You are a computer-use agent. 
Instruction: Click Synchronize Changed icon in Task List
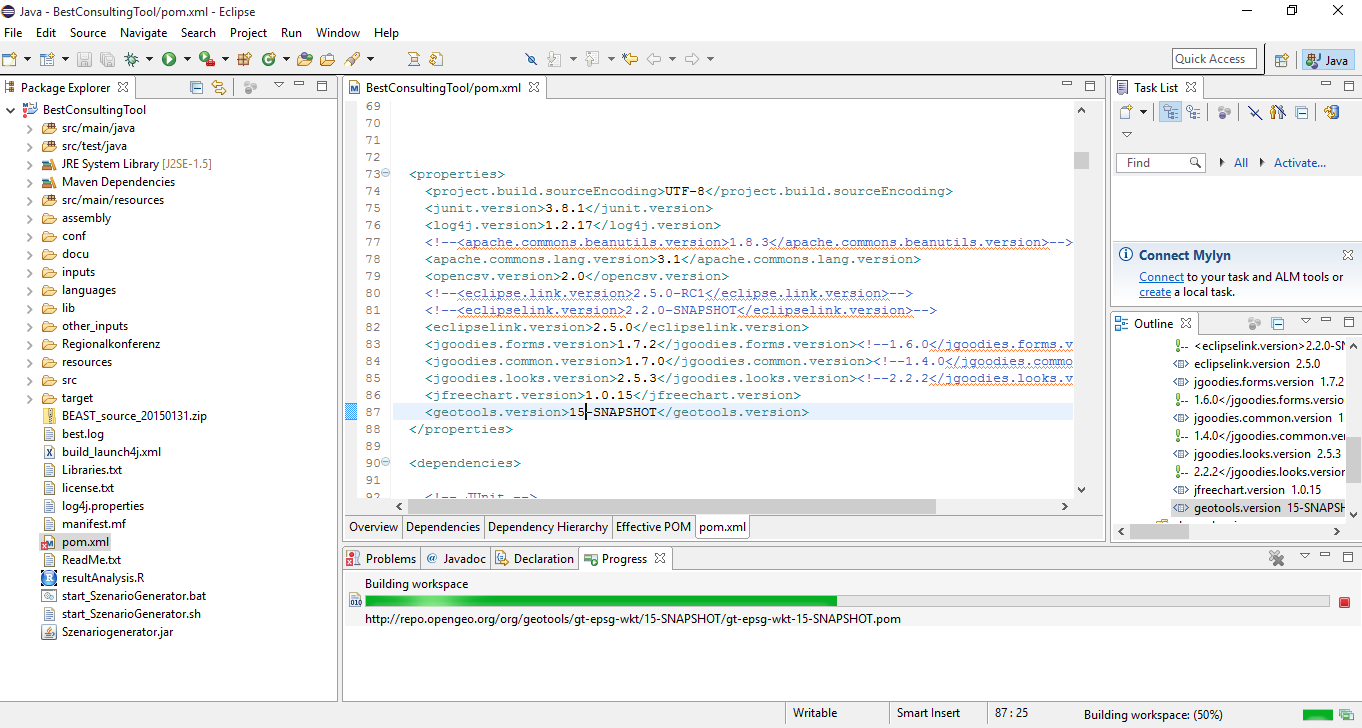click(x=1331, y=112)
